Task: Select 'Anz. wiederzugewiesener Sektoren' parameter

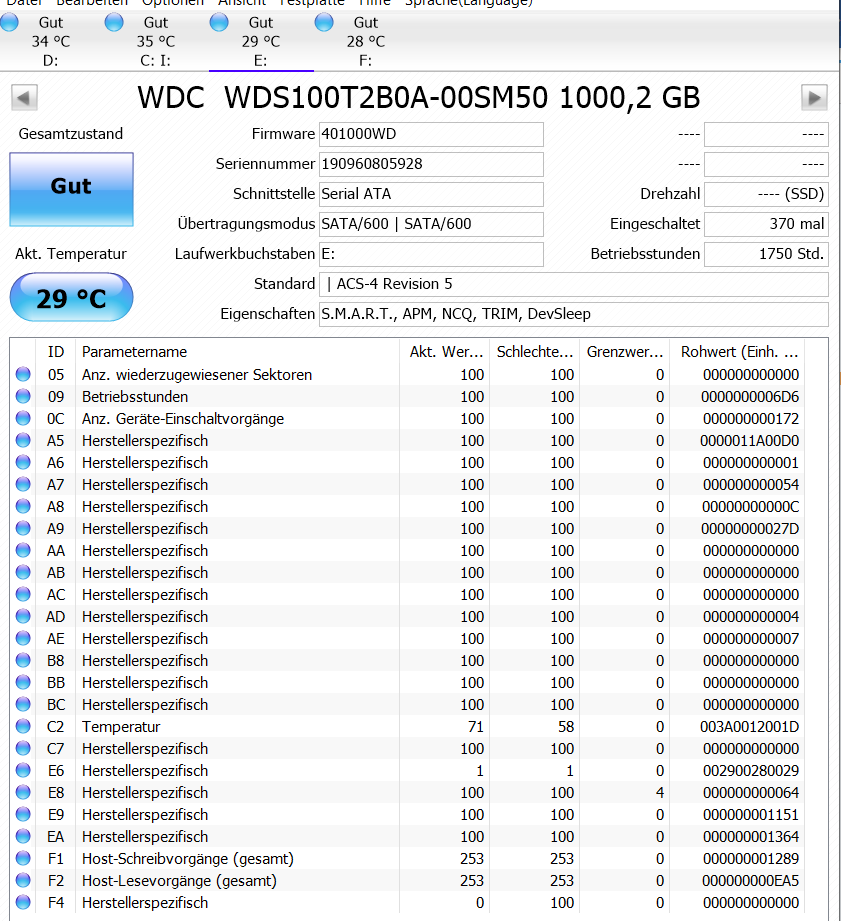Action: 197,375
